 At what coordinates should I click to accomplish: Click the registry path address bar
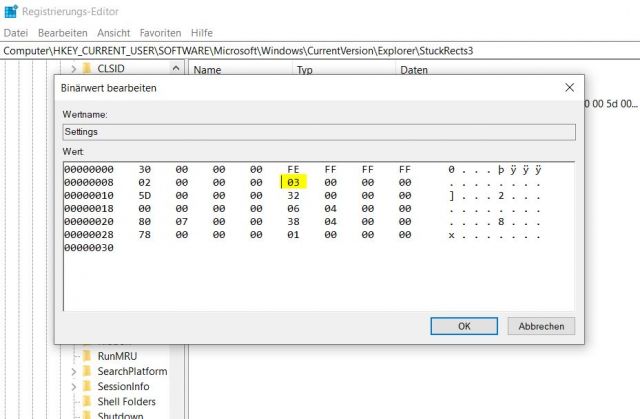(x=320, y=51)
